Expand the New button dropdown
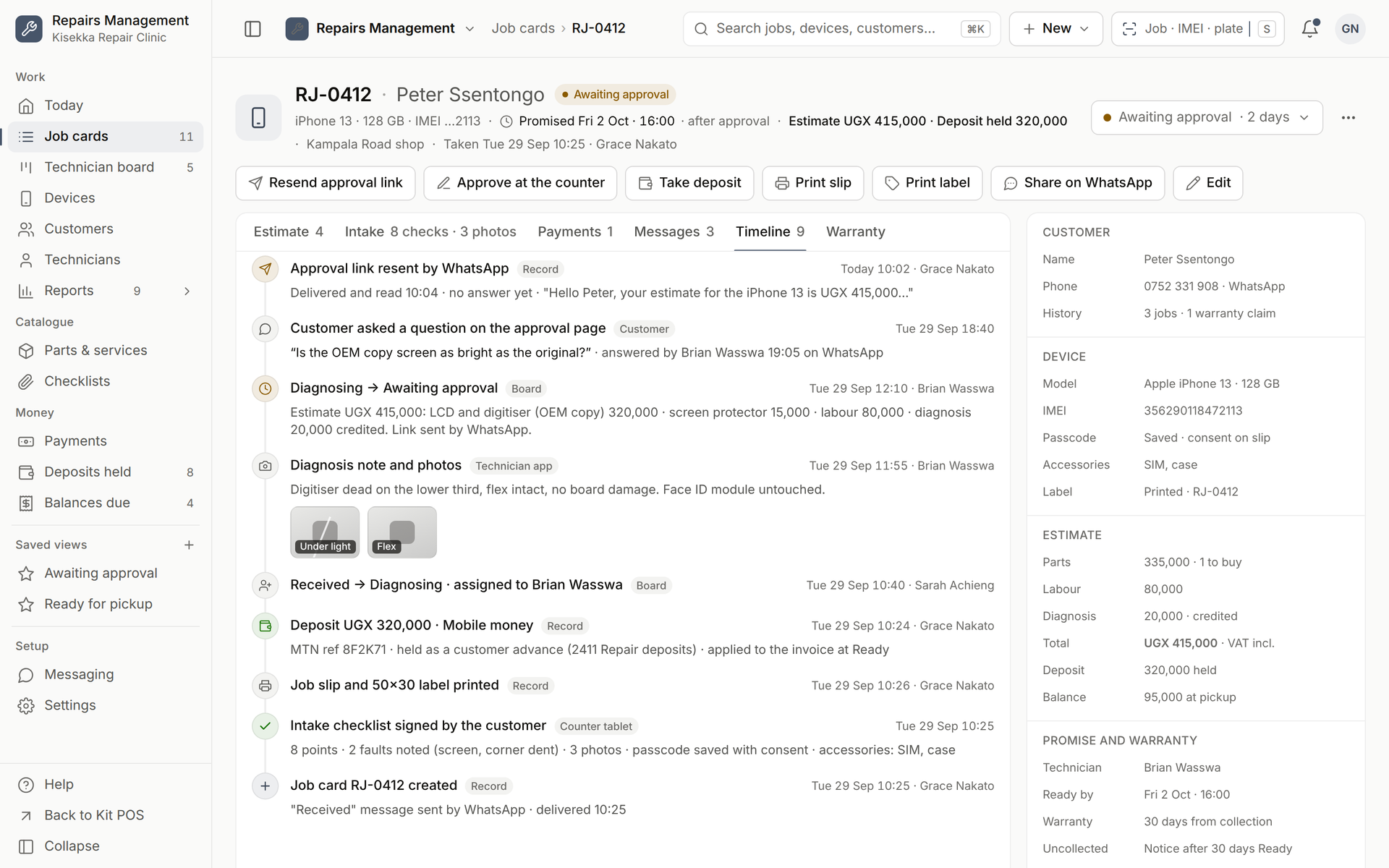The width and height of the screenshot is (1389, 868). (x=1055, y=29)
